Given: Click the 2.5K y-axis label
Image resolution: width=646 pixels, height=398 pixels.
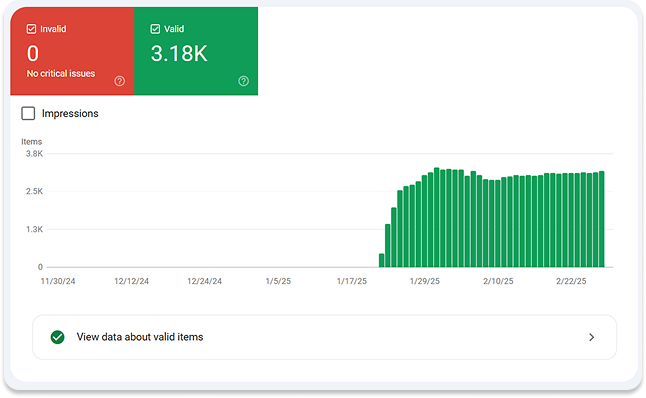Looking at the screenshot, I should pyautogui.click(x=34, y=191).
